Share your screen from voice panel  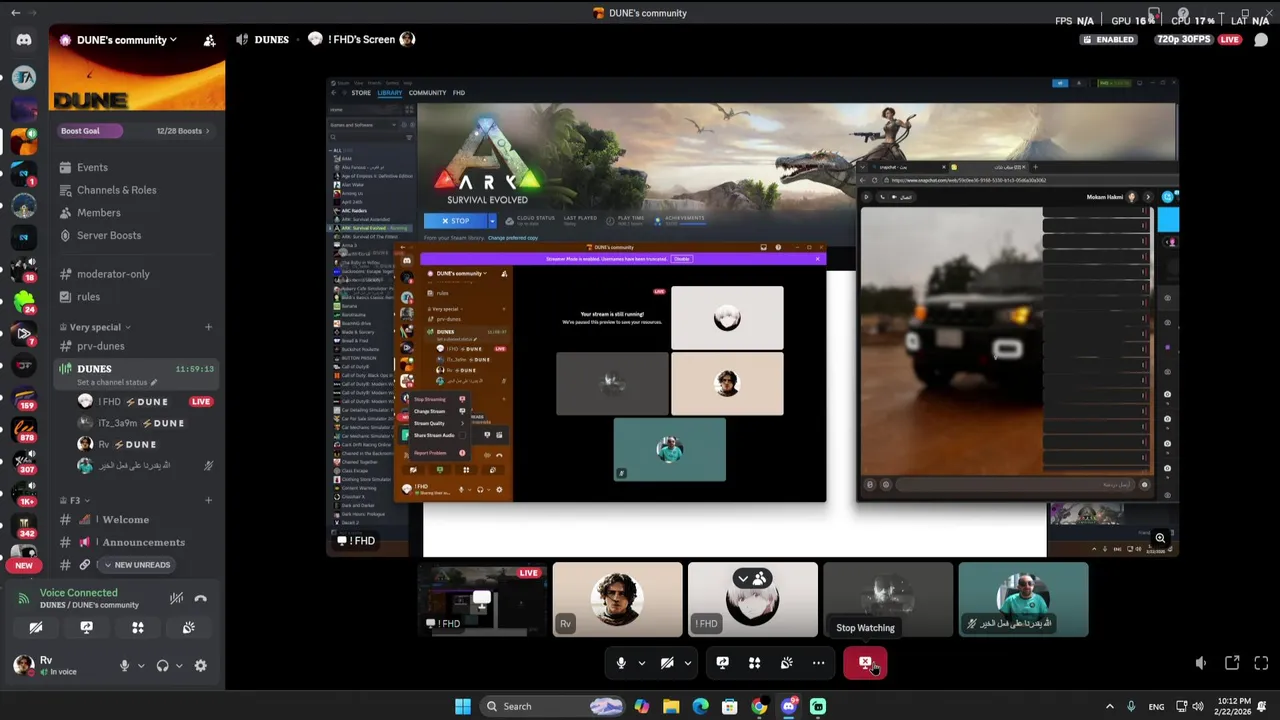tap(87, 628)
